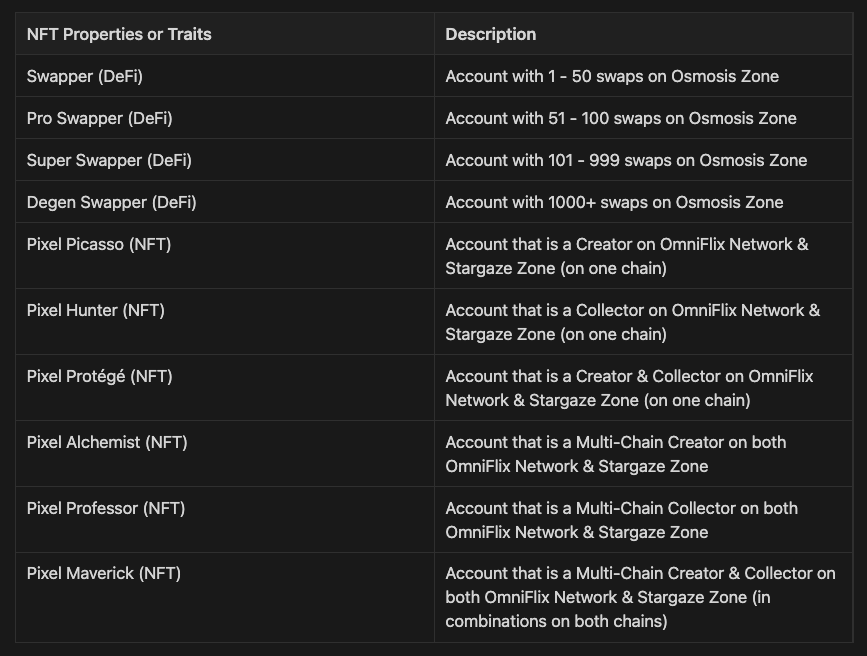Click the Multi-Chain Collector description for Pixel Professor
The height and width of the screenshot is (656, 867).
coord(621,520)
